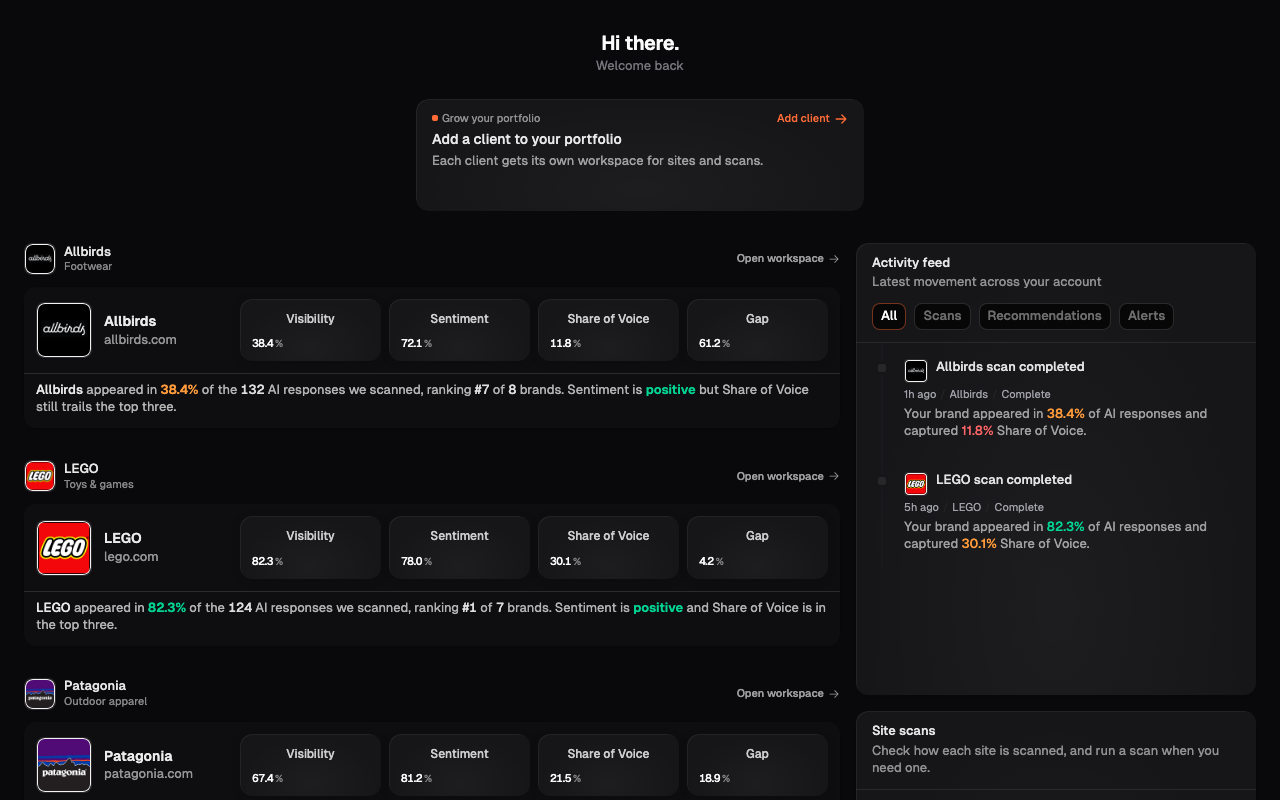Viewport: 1280px width, 800px height.
Task: Click the '1h ago' timestamp in feed
Action: click(x=920, y=394)
